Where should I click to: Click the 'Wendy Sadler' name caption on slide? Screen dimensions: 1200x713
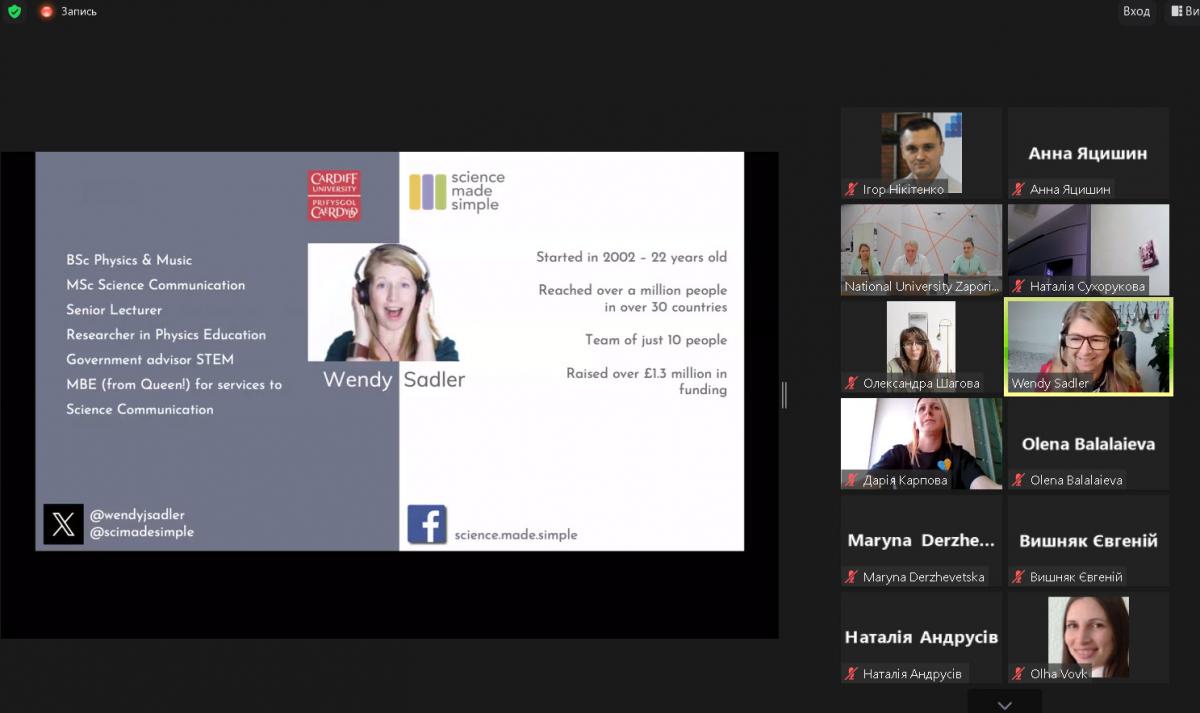(x=394, y=380)
